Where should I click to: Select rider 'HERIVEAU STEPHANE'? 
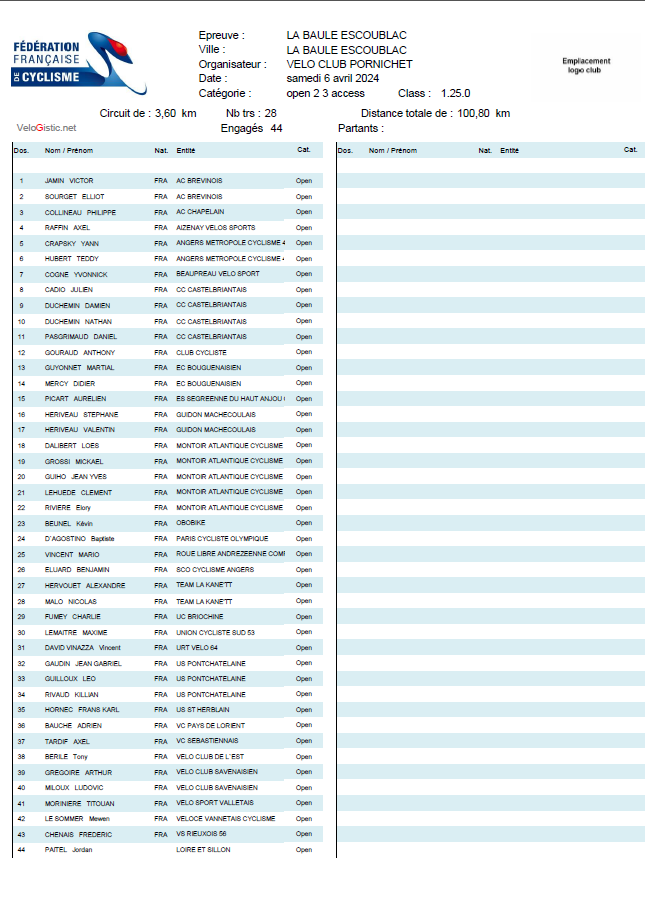click(x=81, y=415)
